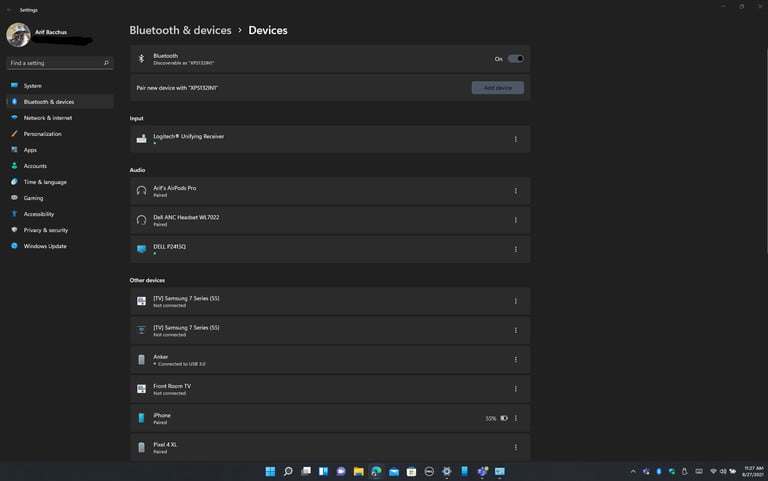
Task: Open the Windows Start button on taskbar
Action: [270, 471]
